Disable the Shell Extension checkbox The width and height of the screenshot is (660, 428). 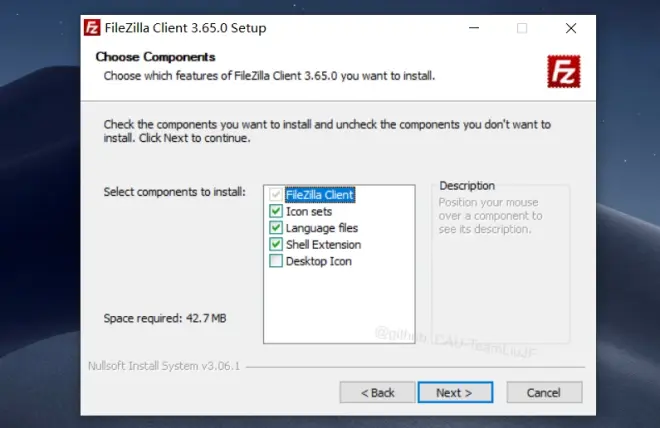point(276,244)
